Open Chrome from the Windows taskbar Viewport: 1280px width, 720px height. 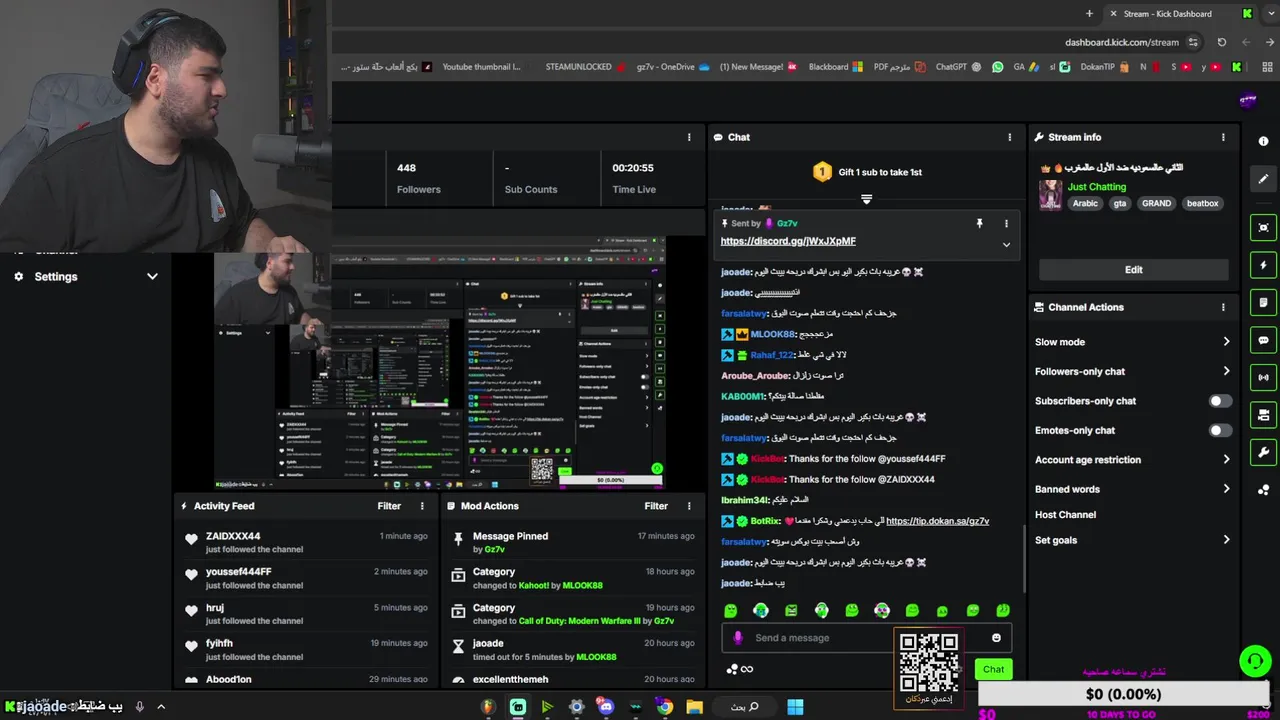pos(664,707)
